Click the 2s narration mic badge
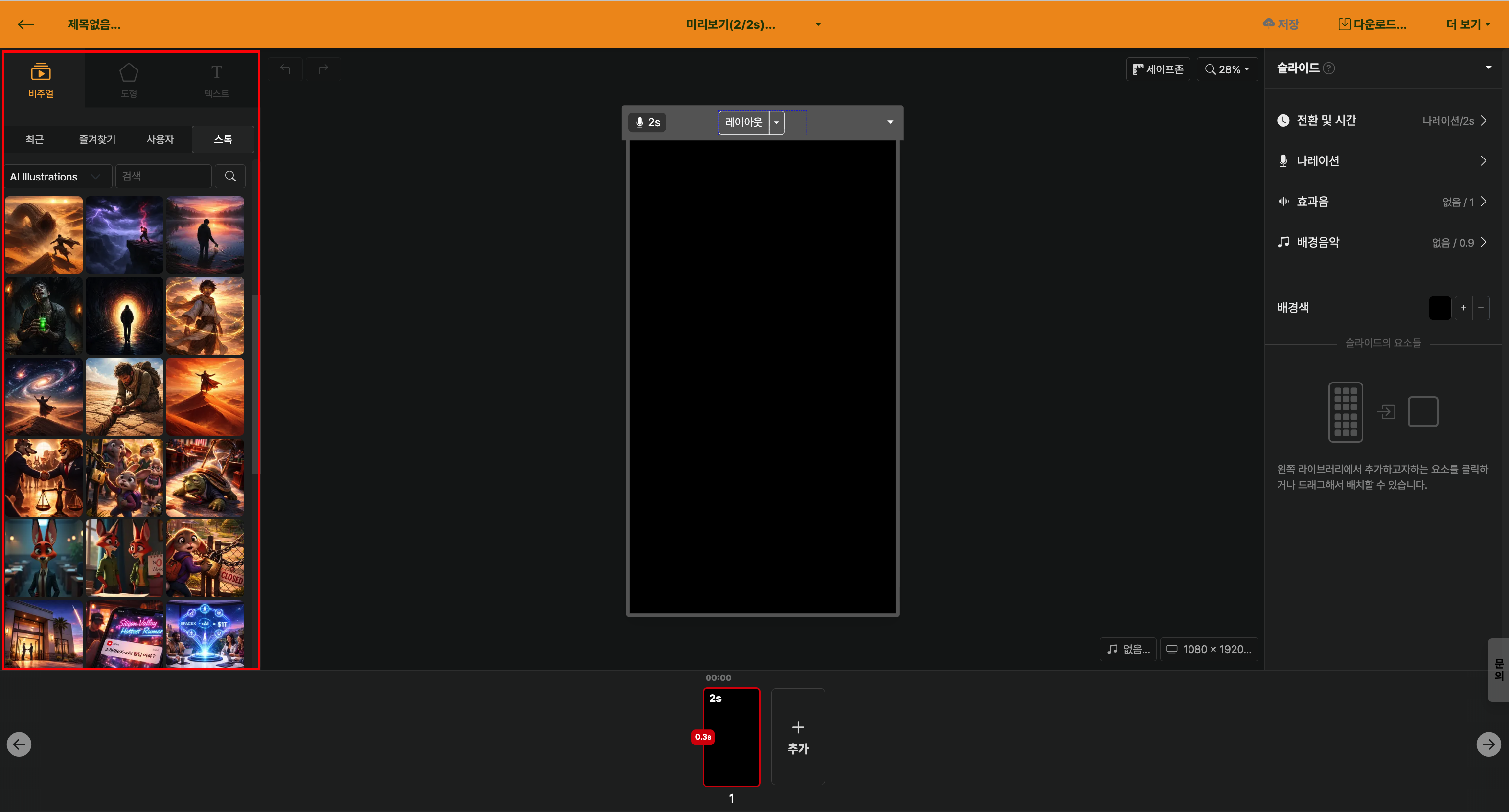Screen dimensions: 1509x812 (647, 122)
